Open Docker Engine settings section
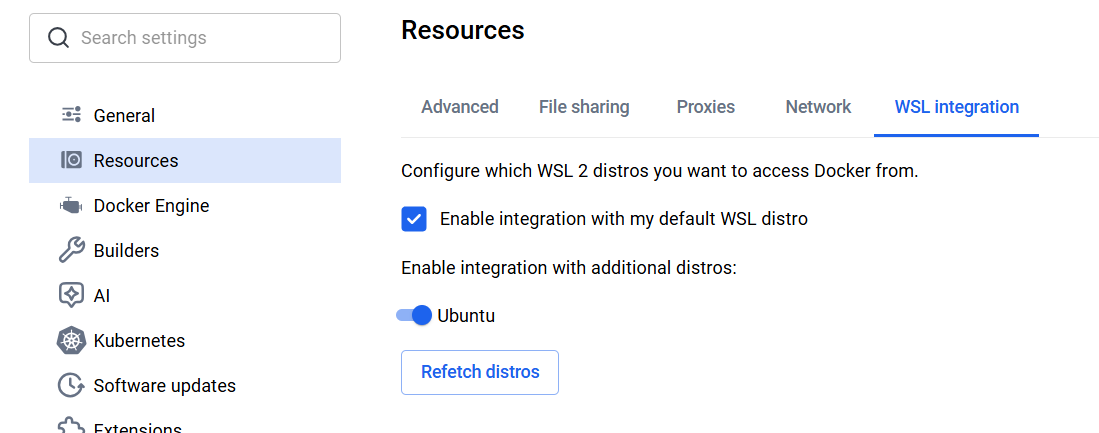The height and width of the screenshot is (433, 1099). pyautogui.click(x=151, y=206)
